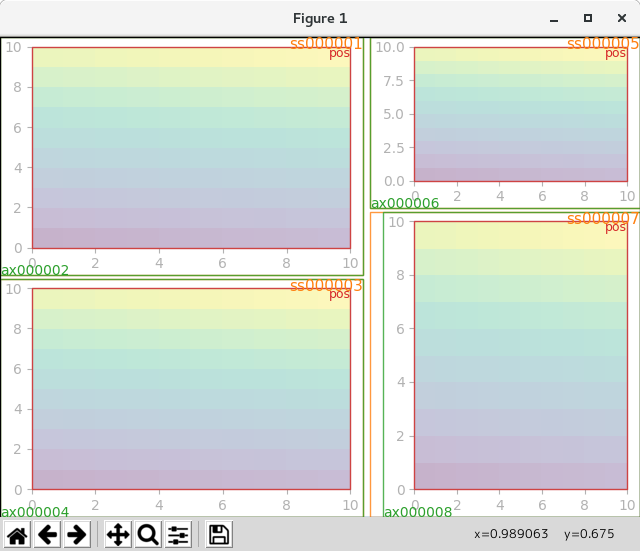Go back to the previous view arrow
The height and width of the screenshot is (551, 640).
click(x=47, y=534)
